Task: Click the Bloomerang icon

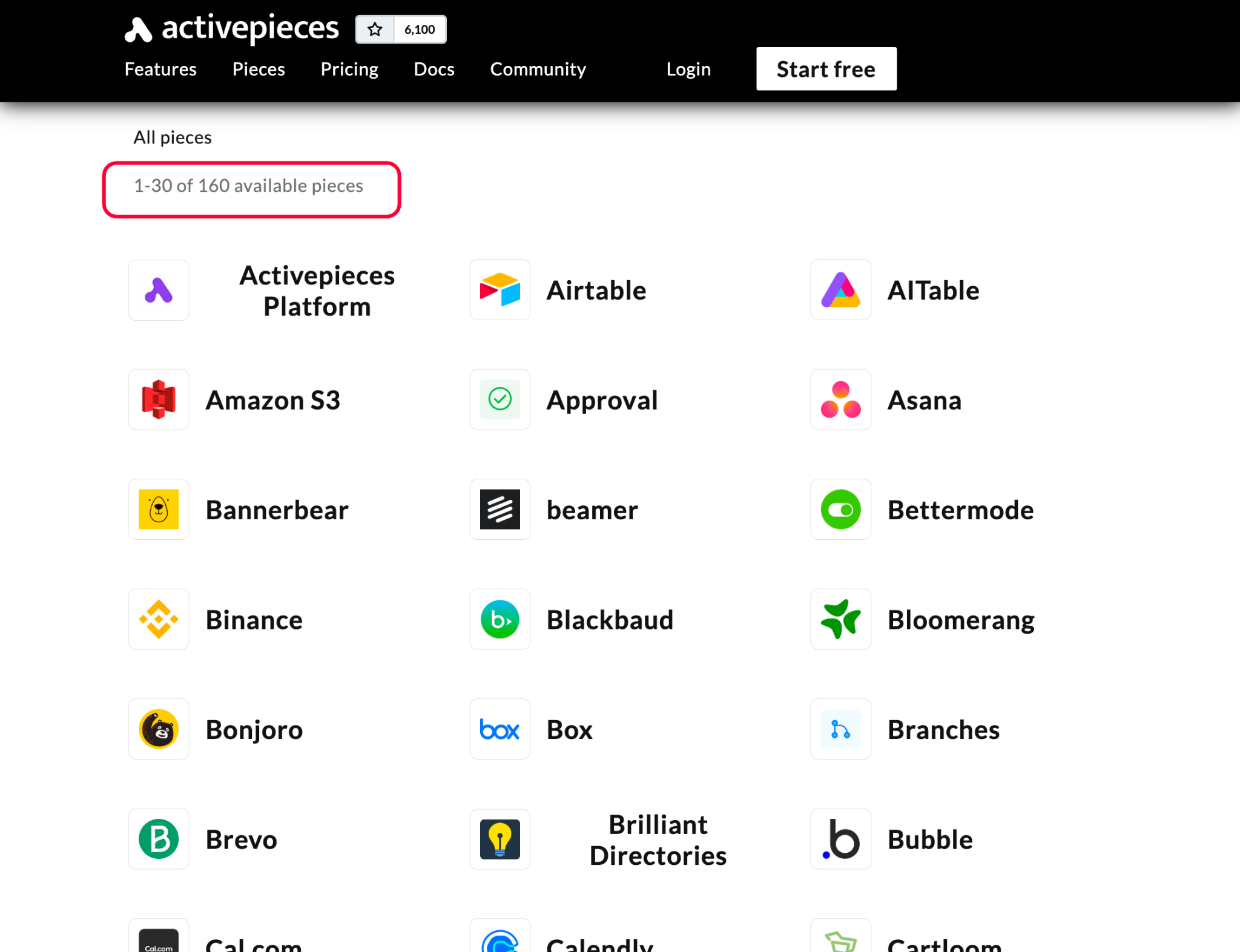Action: pyautogui.click(x=839, y=618)
